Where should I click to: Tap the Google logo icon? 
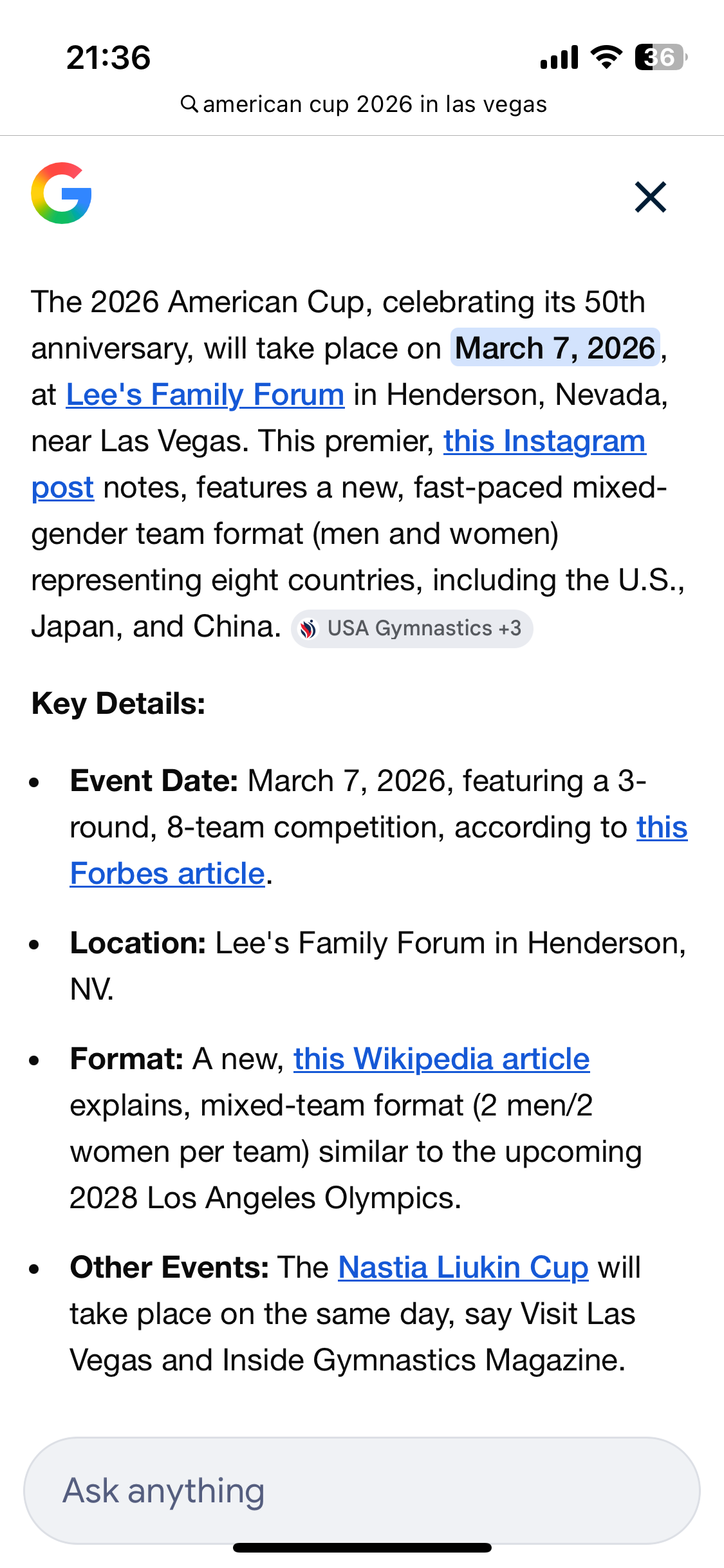61,193
